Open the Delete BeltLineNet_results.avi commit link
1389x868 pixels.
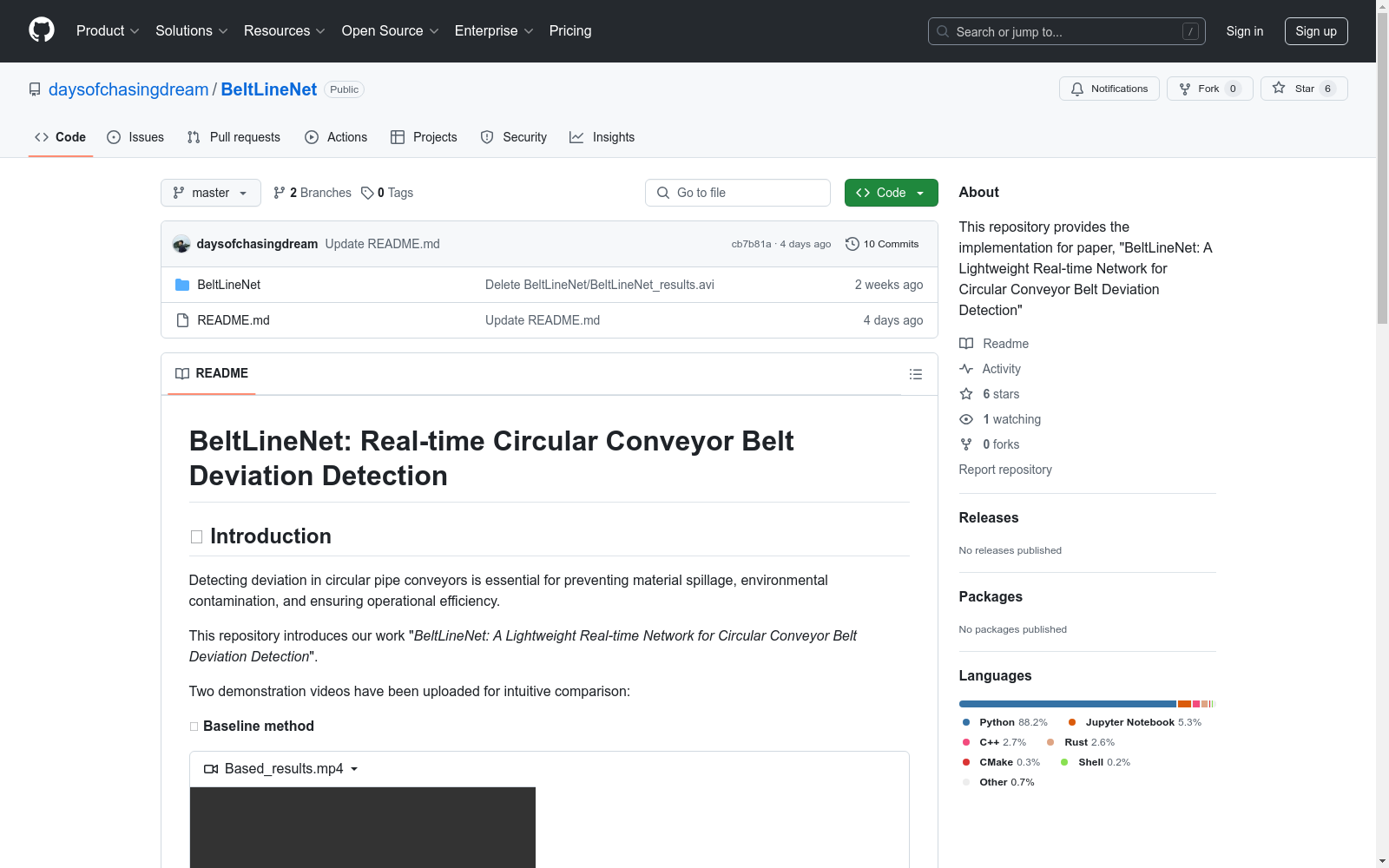tap(600, 285)
